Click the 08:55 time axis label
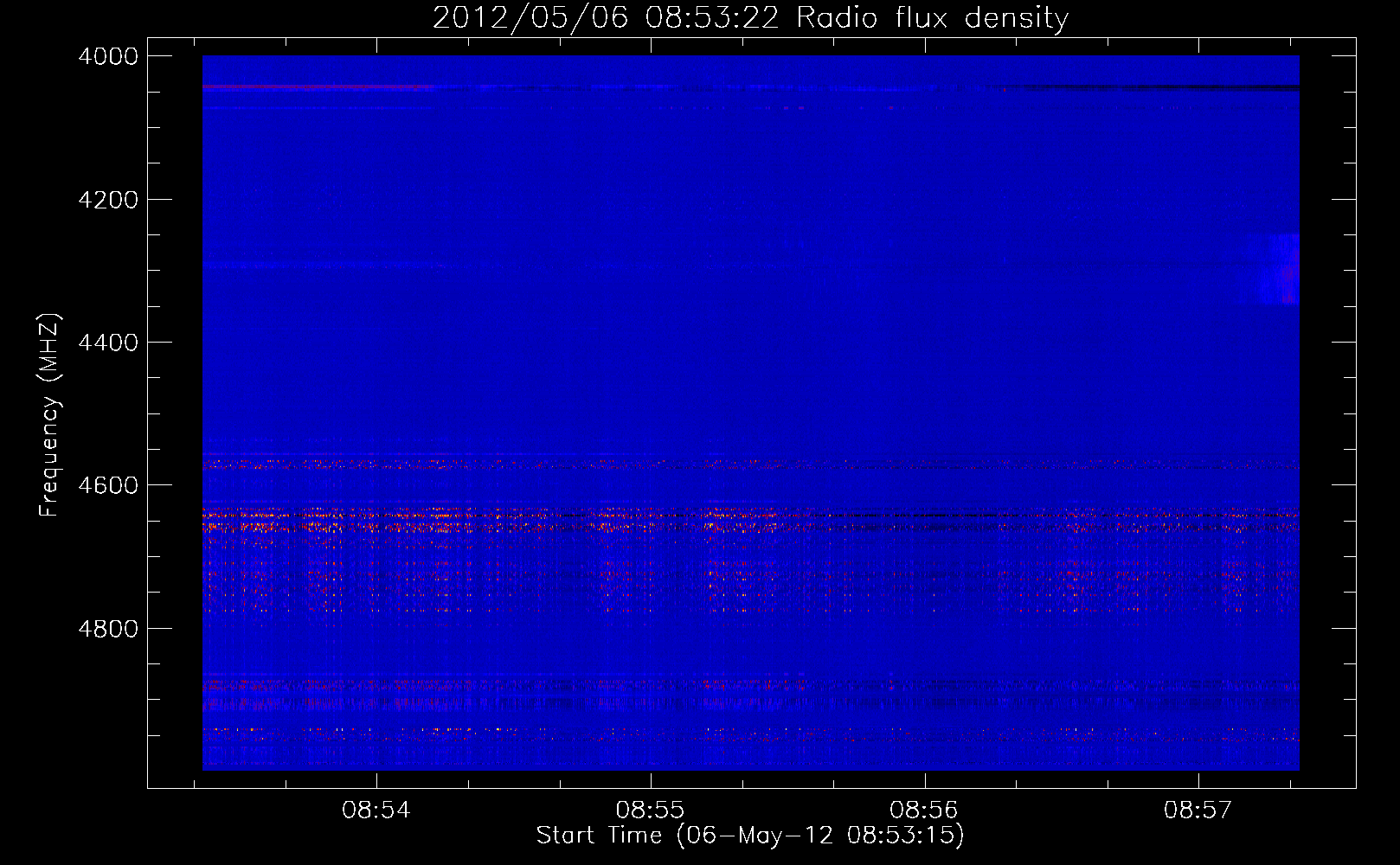Screen dimensions: 1400x865 coord(650,811)
